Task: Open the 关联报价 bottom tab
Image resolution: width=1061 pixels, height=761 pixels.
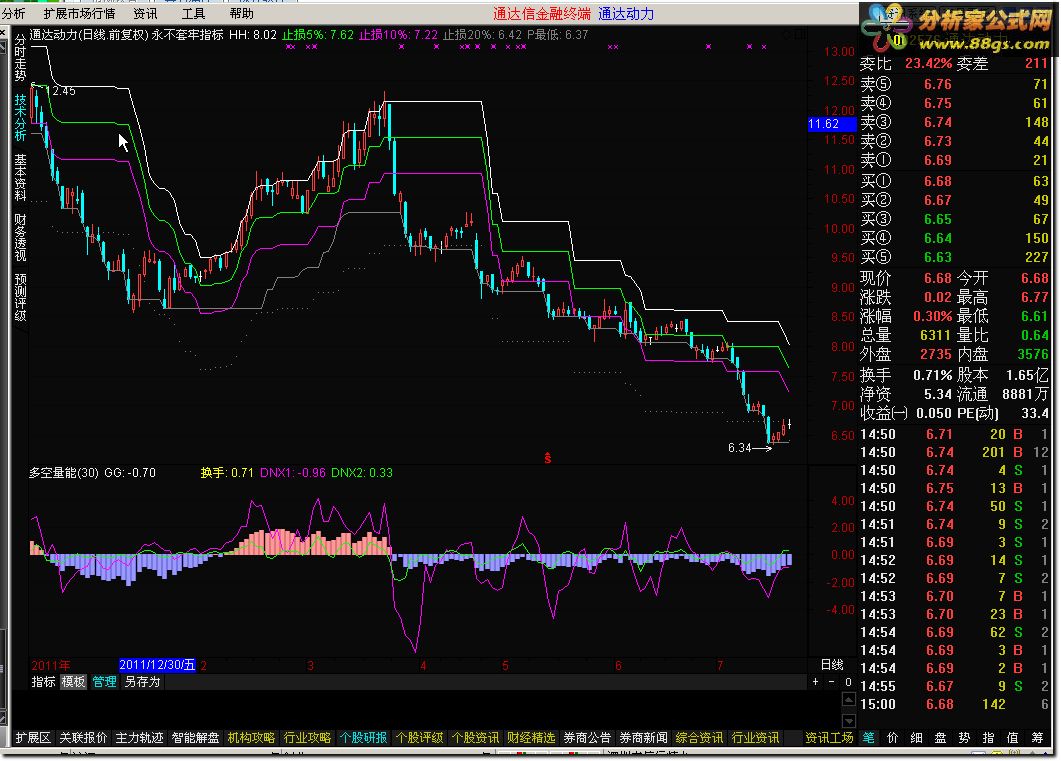Action: (83, 737)
